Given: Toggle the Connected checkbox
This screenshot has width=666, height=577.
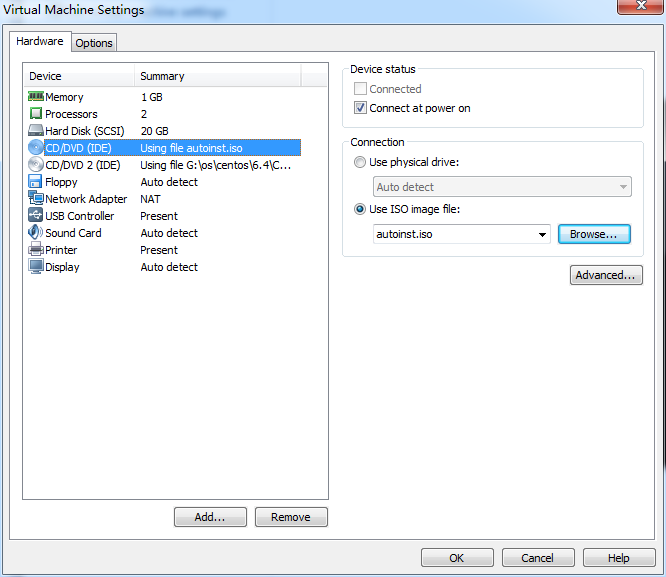Looking at the screenshot, I should point(360,89).
